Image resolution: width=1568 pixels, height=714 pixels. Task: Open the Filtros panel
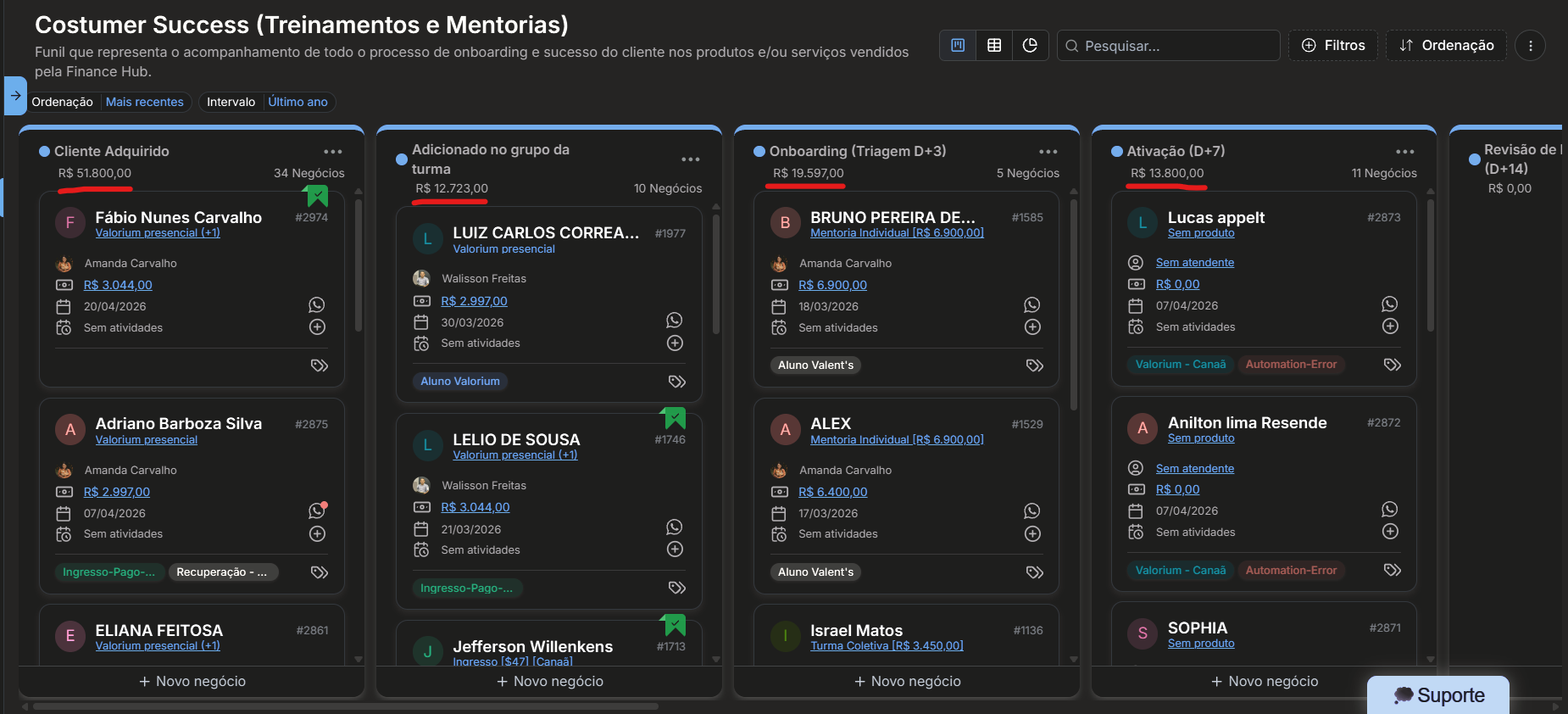click(x=1333, y=45)
